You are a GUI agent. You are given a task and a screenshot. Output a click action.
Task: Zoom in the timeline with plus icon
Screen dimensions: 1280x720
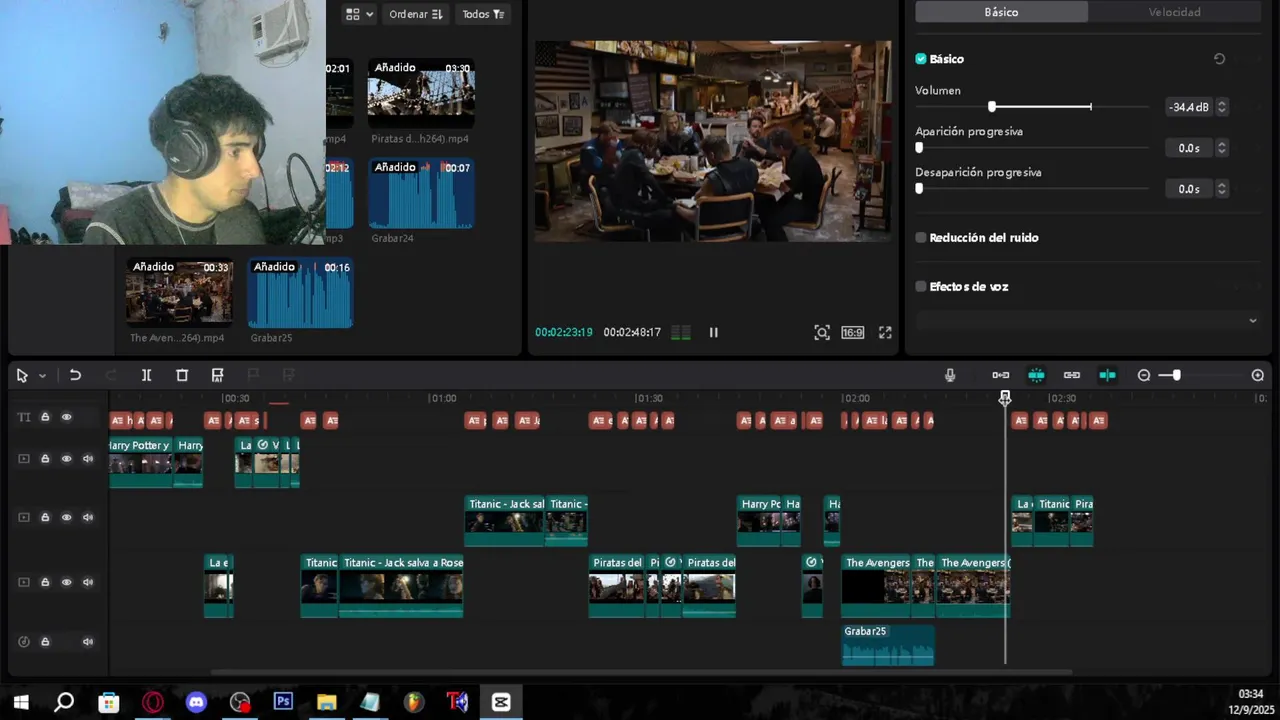pos(1258,376)
